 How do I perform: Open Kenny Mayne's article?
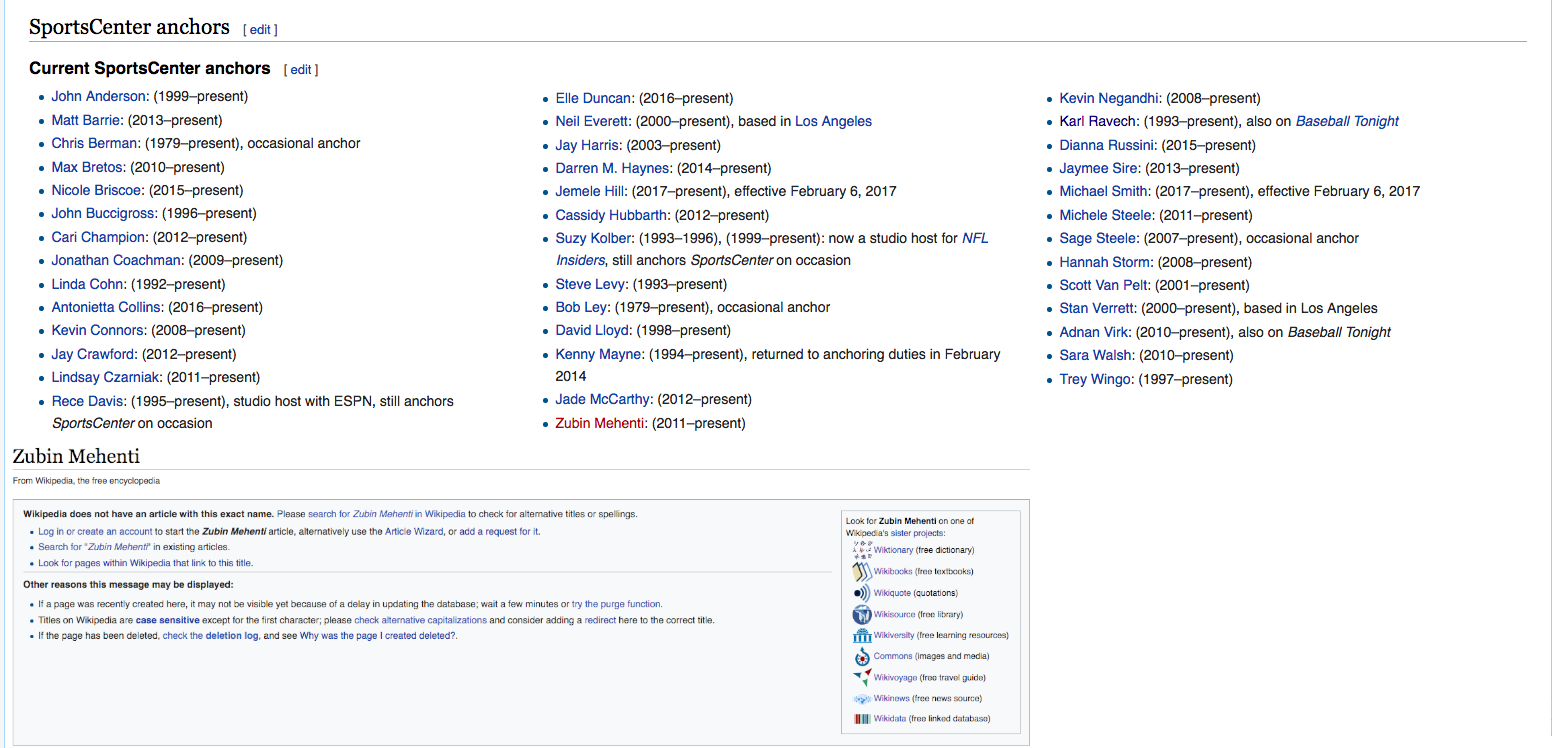click(x=600, y=354)
